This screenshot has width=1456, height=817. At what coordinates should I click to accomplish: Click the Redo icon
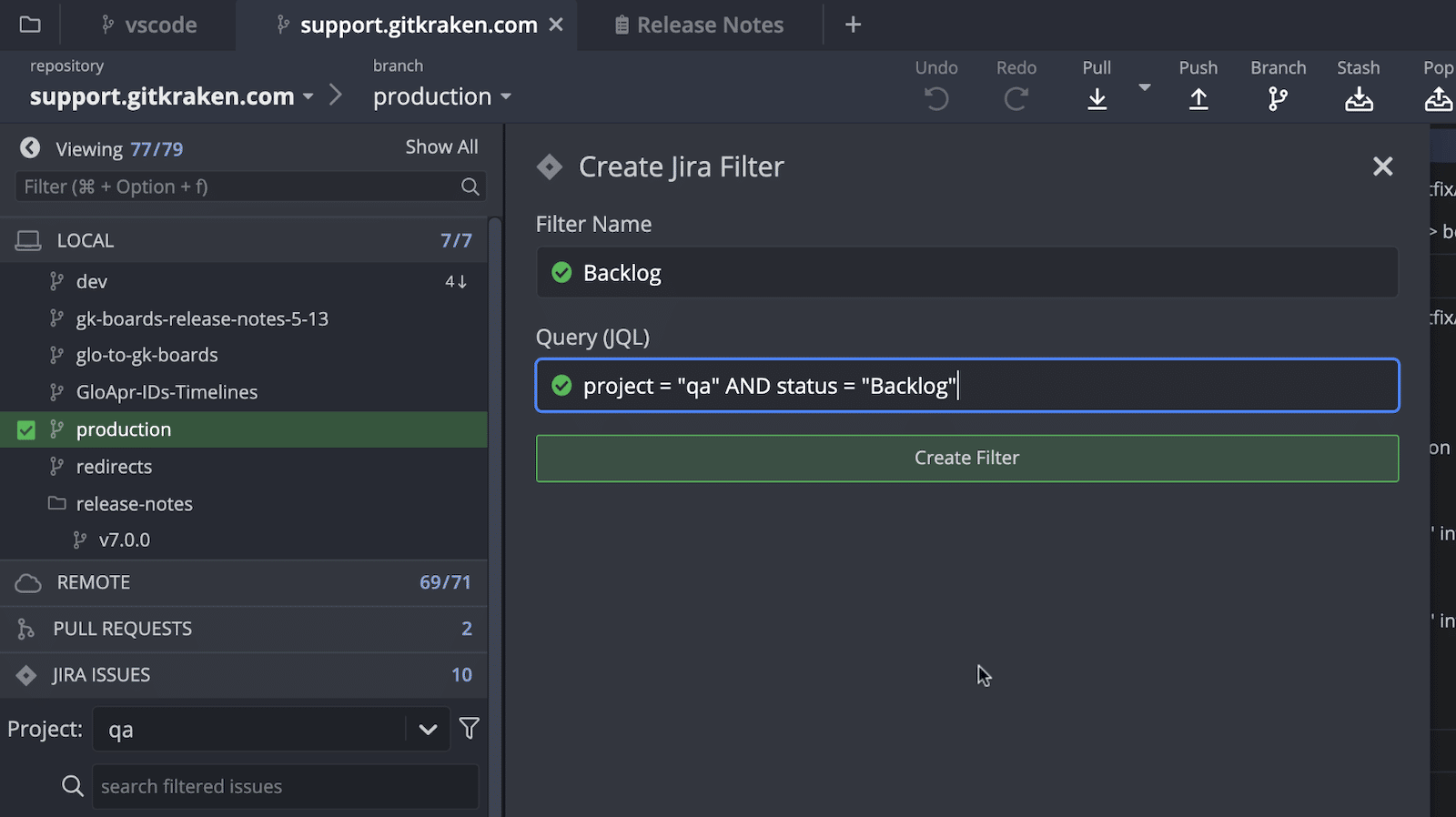tap(1016, 98)
